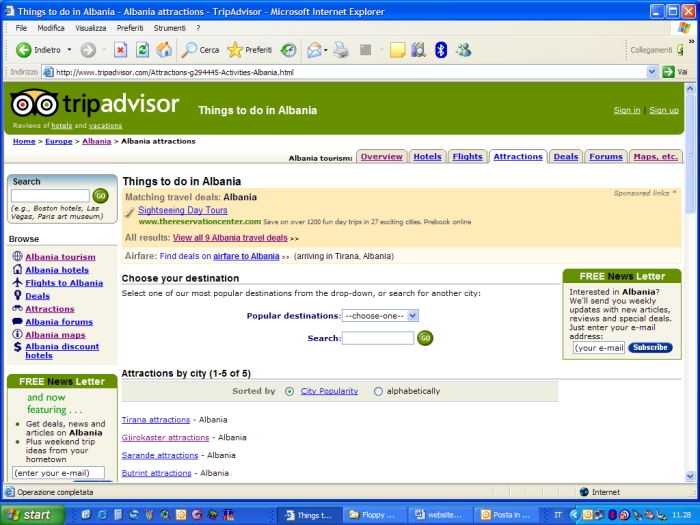Click the sidebar Search input field

click(x=50, y=196)
